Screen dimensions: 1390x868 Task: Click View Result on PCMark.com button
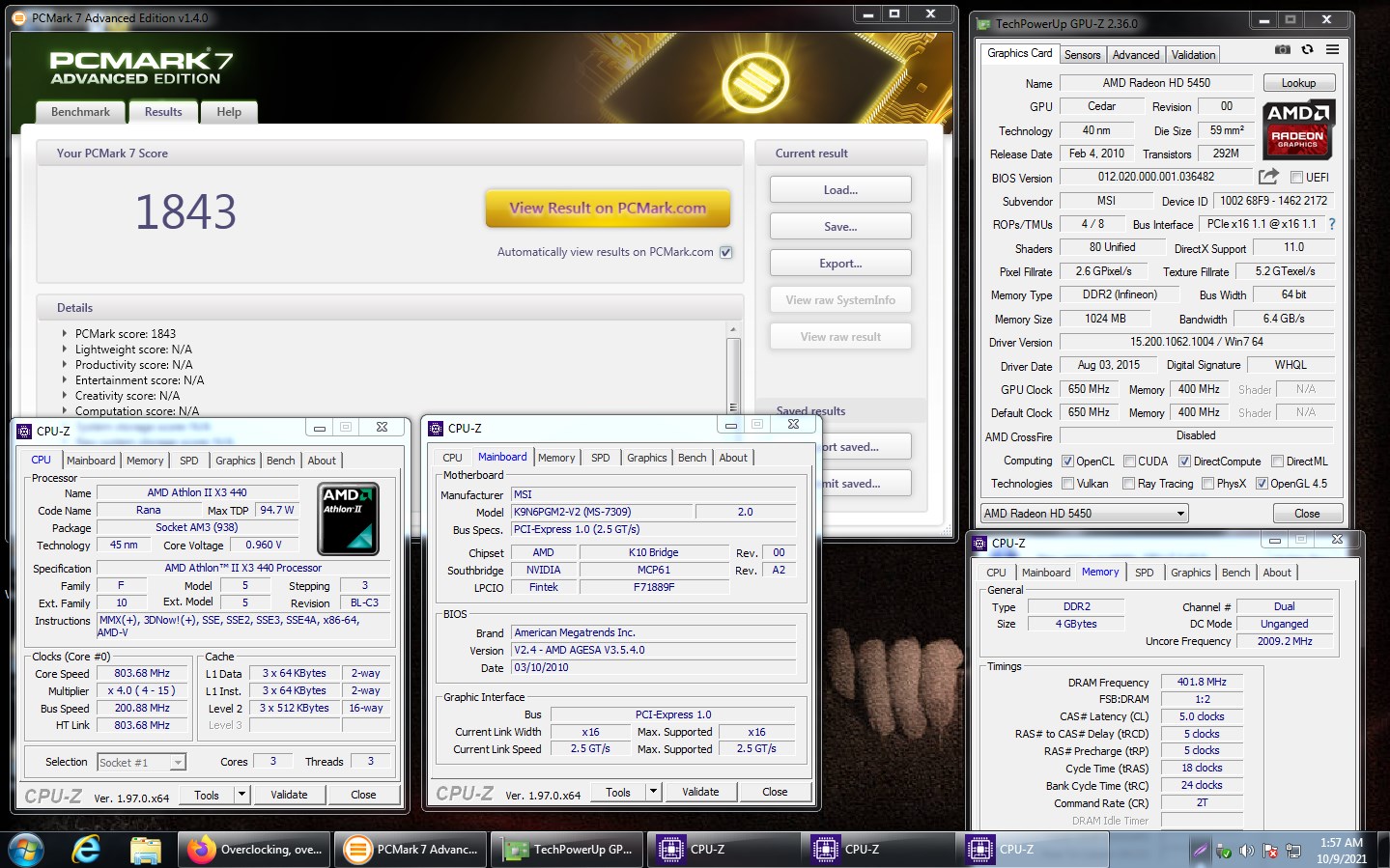coord(608,209)
